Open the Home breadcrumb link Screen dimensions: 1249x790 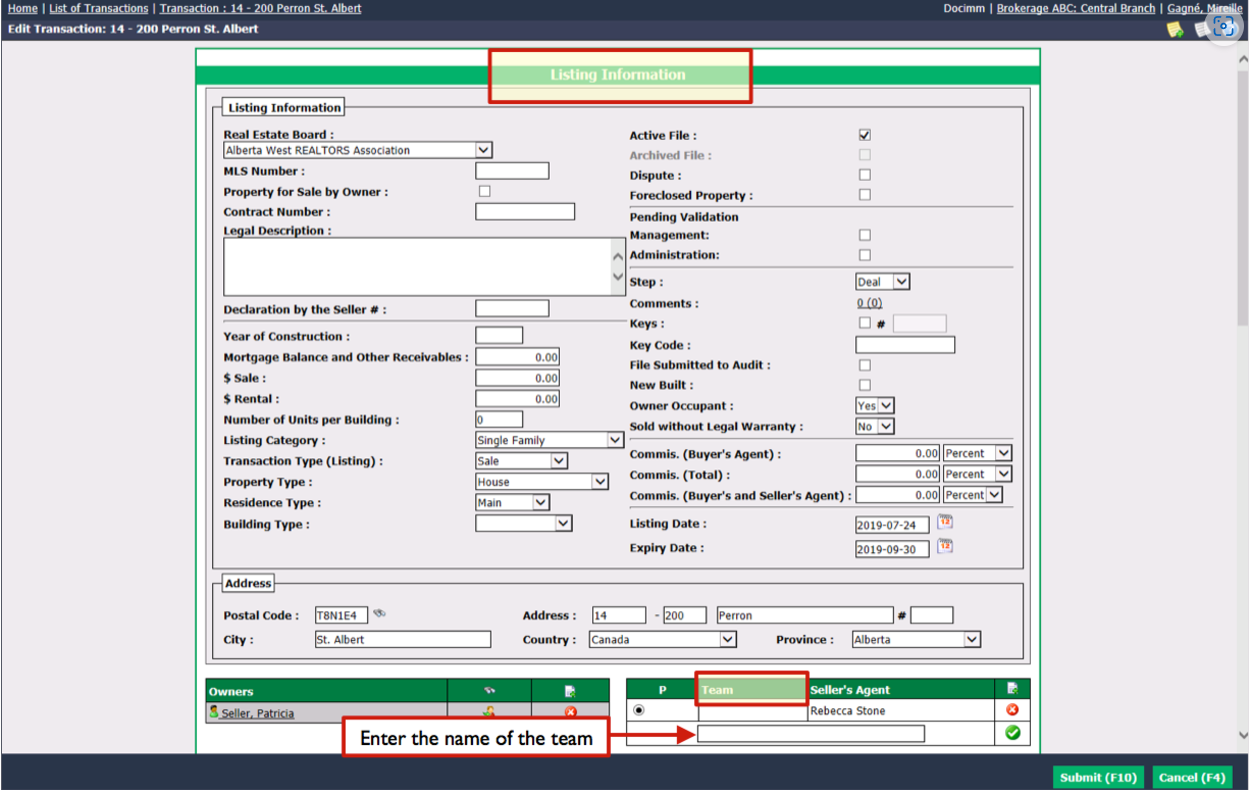pos(22,8)
